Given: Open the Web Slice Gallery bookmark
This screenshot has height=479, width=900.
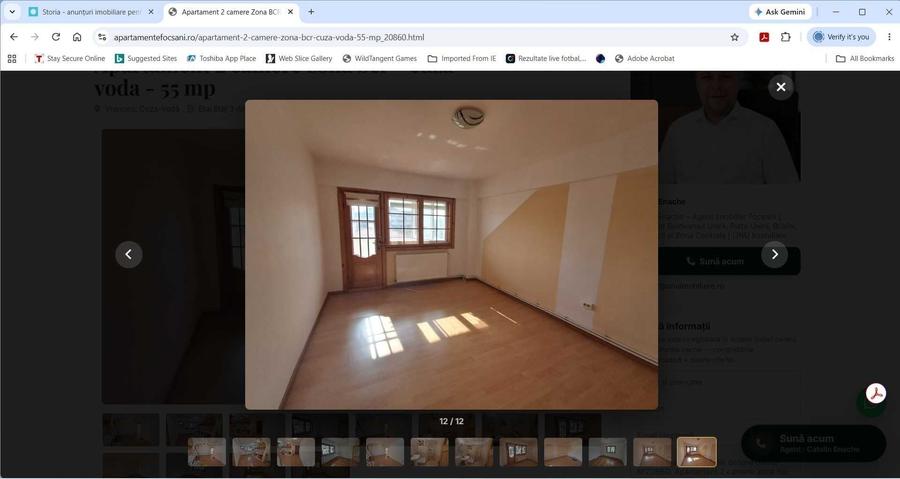Looking at the screenshot, I should pyautogui.click(x=299, y=59).
